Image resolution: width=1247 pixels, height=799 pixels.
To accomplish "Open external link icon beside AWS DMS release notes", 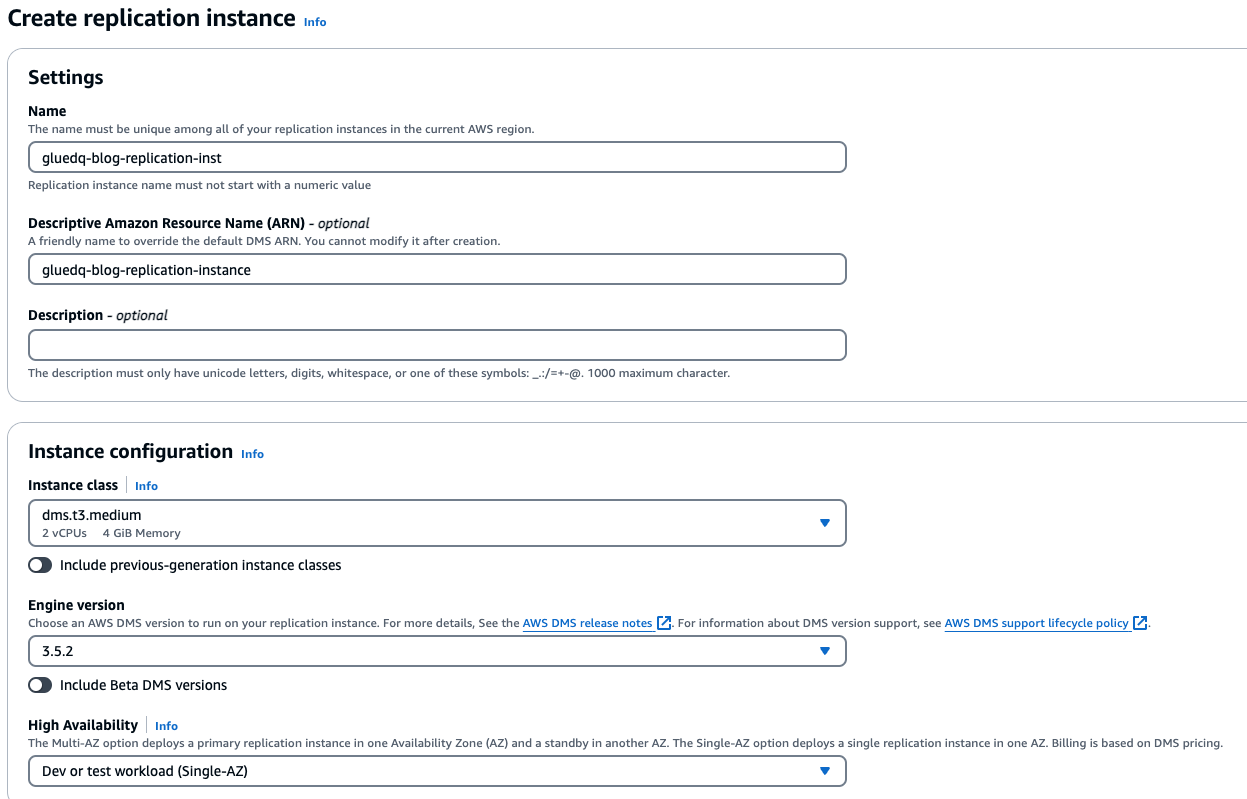I will 664,623.
